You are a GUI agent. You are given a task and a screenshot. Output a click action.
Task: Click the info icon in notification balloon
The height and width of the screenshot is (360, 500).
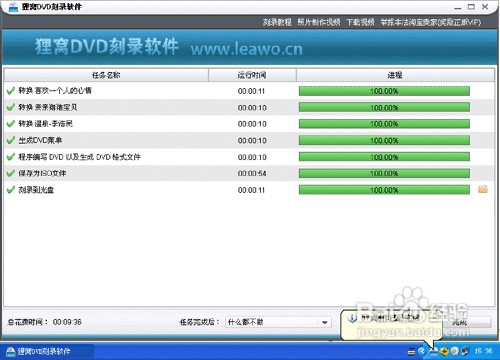pyautogui.click(x=352, y=318)
